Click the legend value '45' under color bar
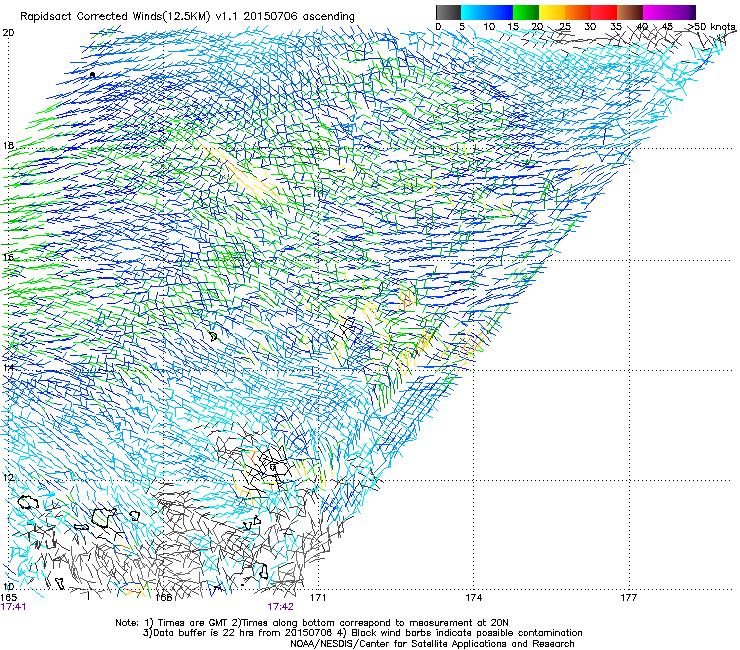 667,27
